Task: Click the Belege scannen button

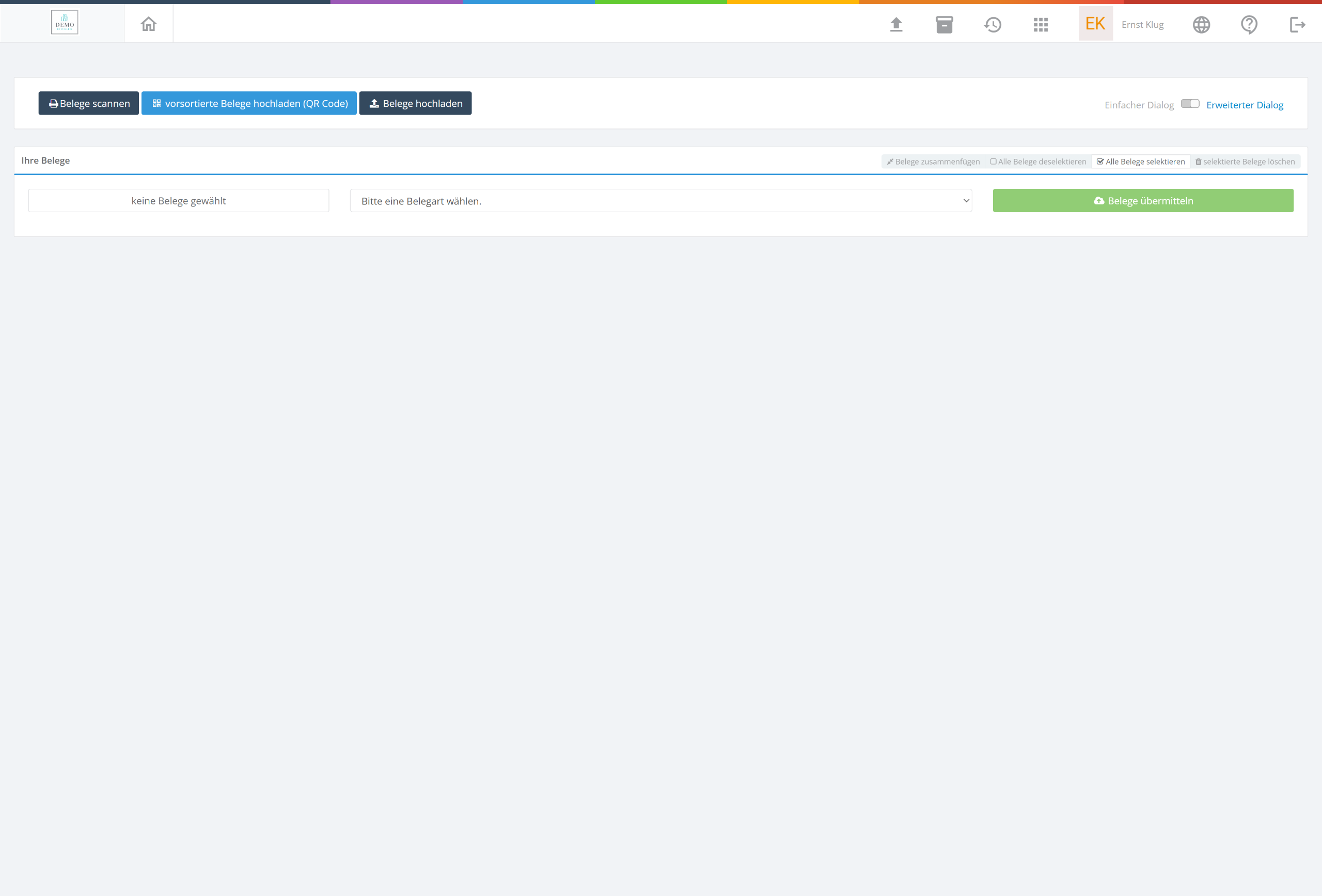Action: click(89, 103)
